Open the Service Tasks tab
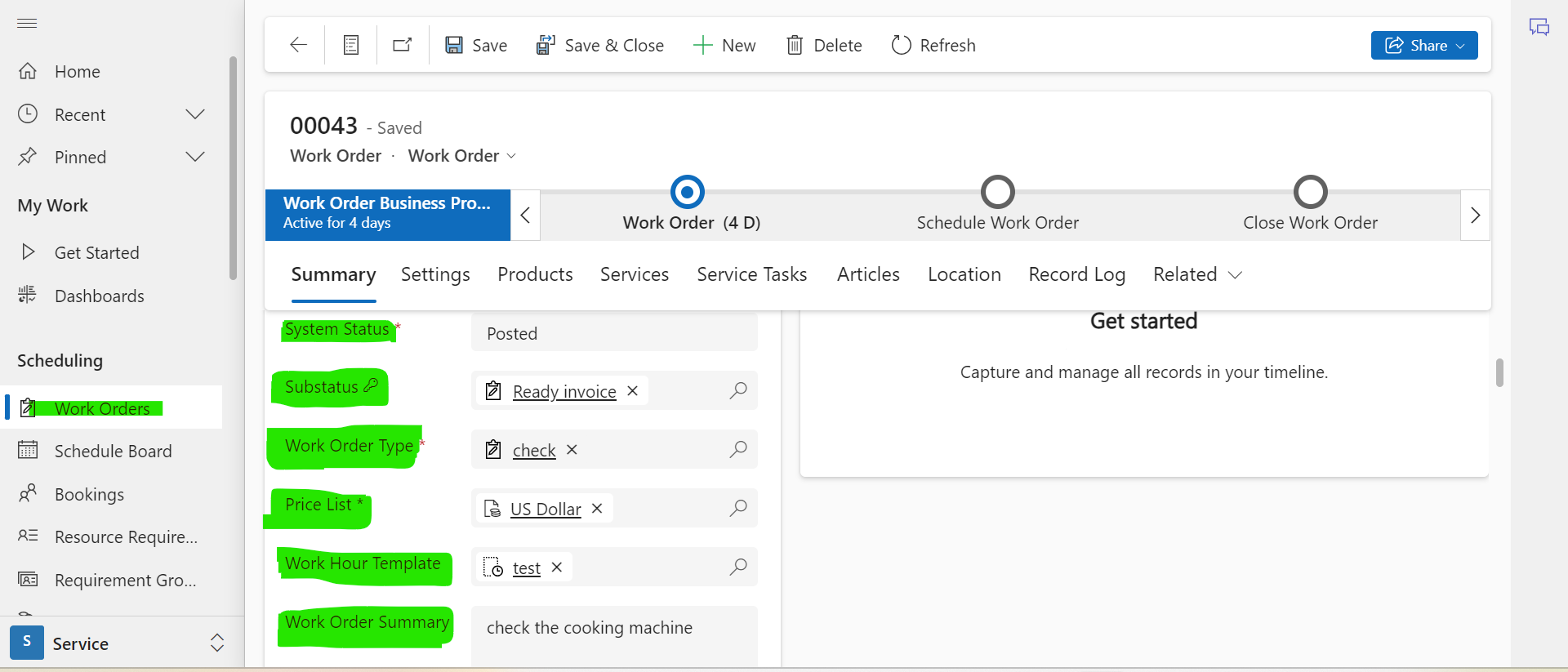The width and height of the screenshot is (1568, 672). pos(751,274)
